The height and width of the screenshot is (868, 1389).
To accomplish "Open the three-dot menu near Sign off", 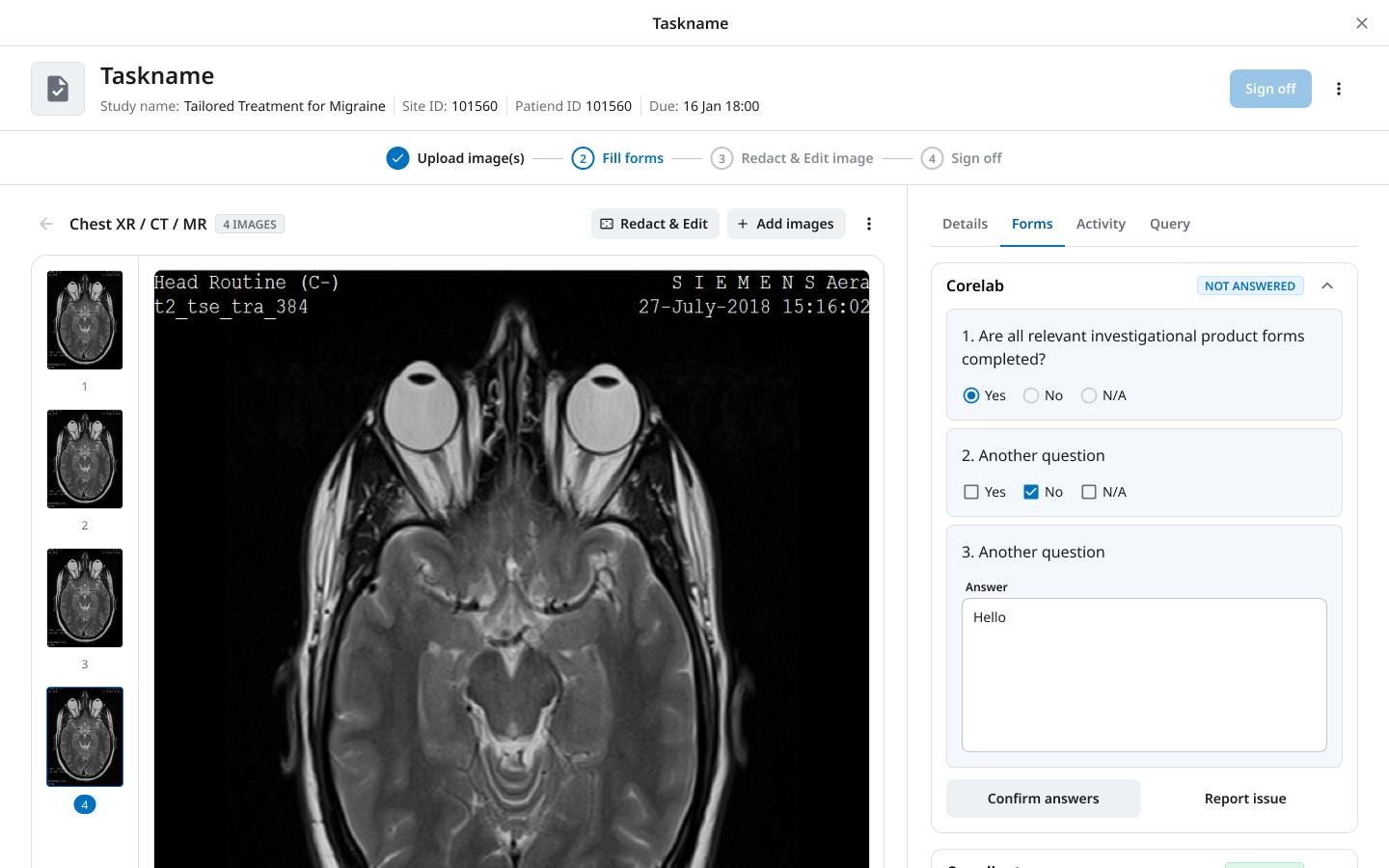I will coord(1339,88).
